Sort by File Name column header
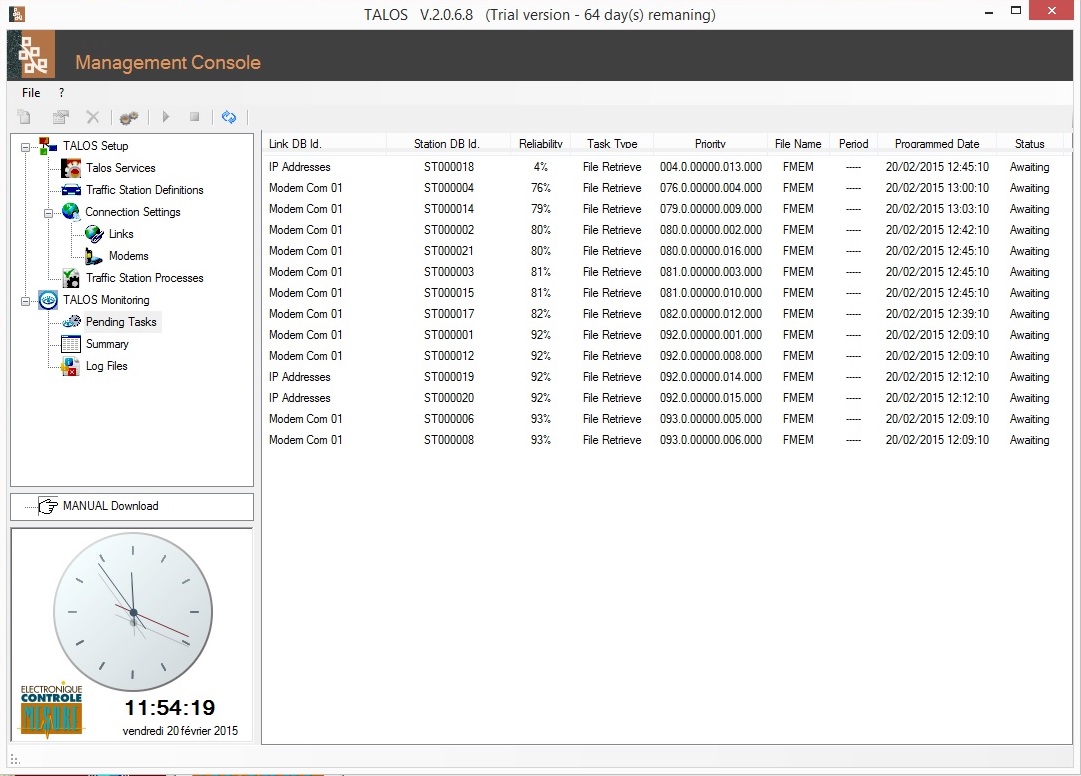Viewport: 1081px width, 776px height. tap(798, 143)
